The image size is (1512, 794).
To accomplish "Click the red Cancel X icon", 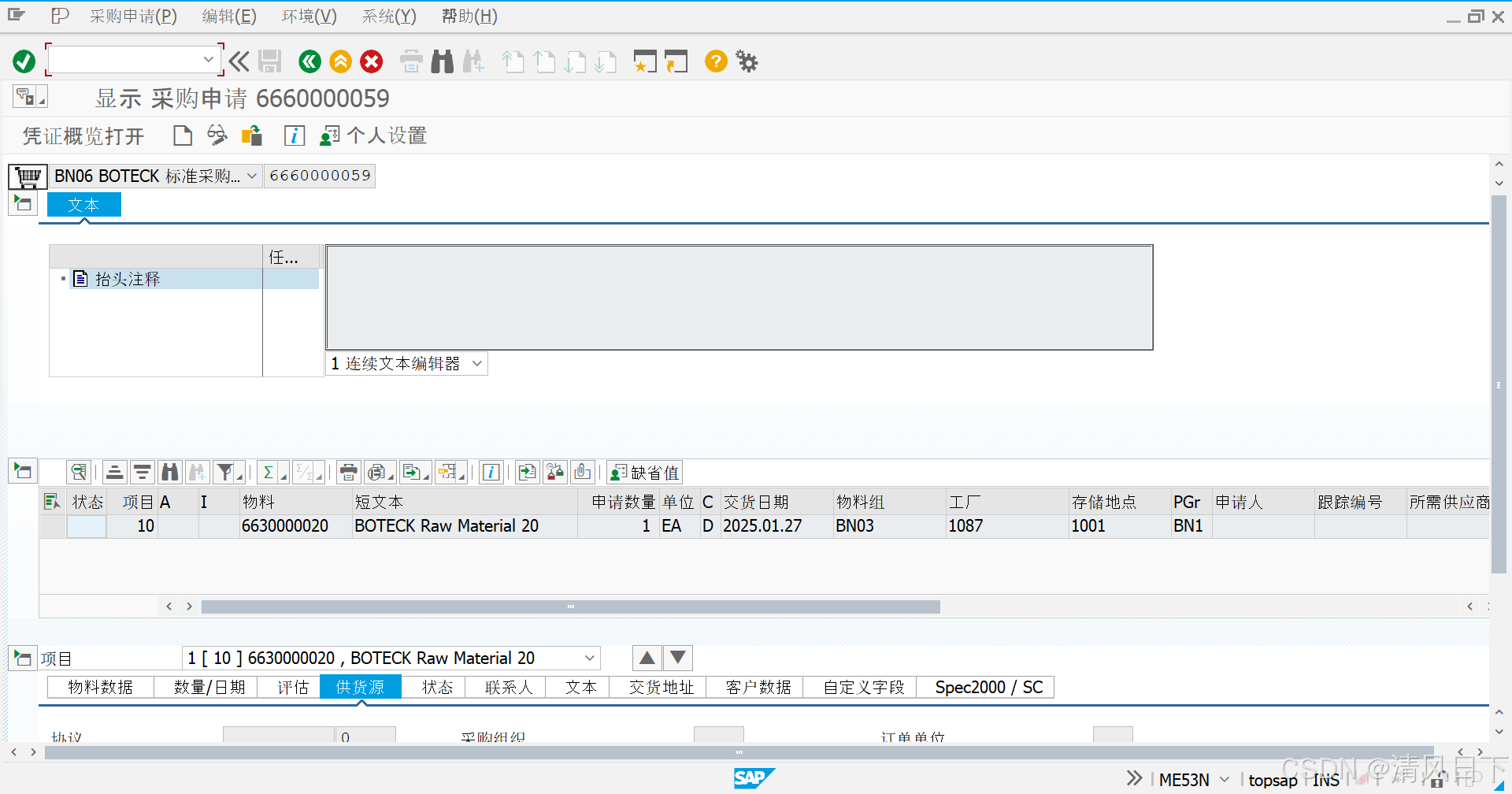I will [x=372, y=61].
